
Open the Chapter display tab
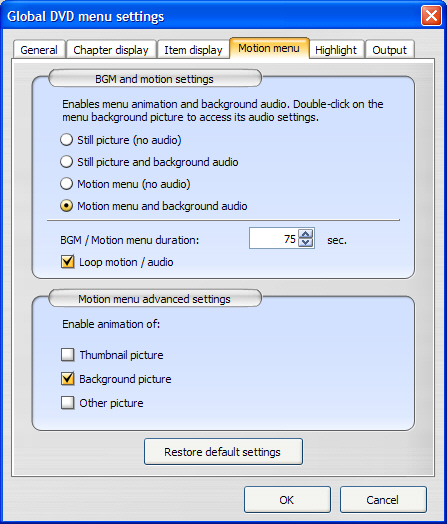coord(111,50)
